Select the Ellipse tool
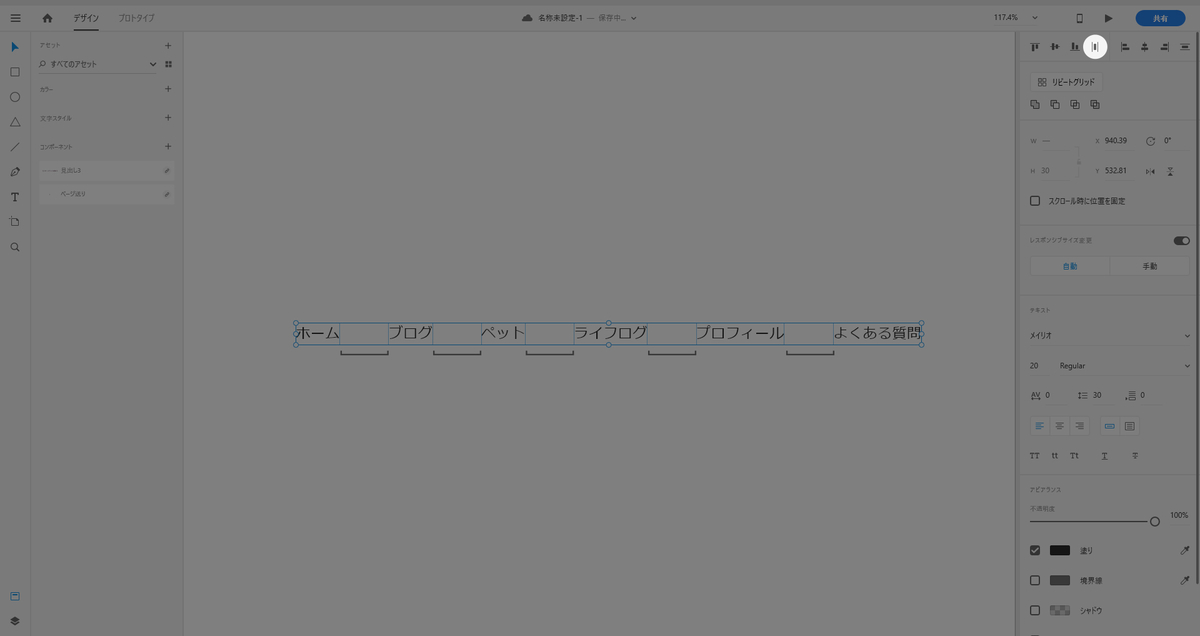1200x636 pixels. (14, 96)
